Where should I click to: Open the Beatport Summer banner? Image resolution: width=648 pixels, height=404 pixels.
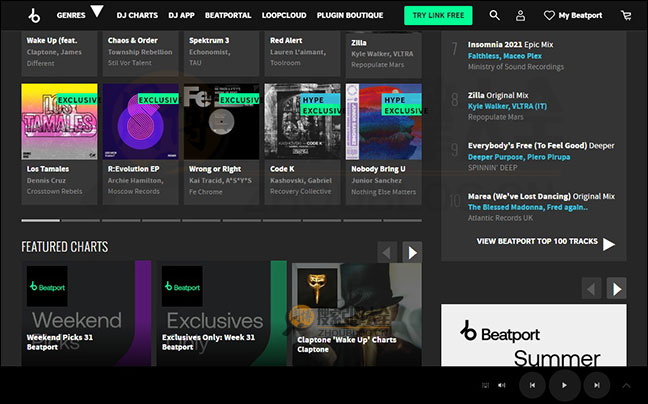pos(534,335)
